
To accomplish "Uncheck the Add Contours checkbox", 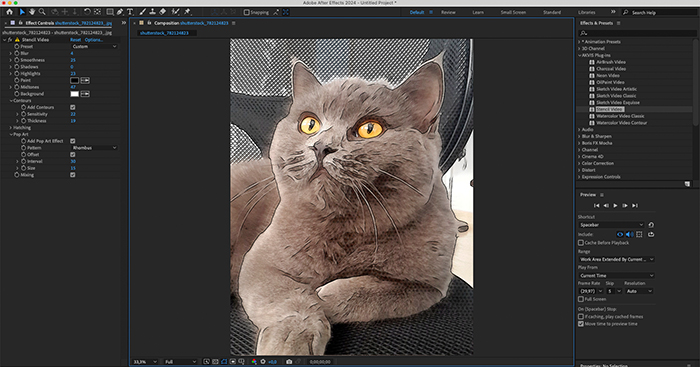I will pos(73,107).
